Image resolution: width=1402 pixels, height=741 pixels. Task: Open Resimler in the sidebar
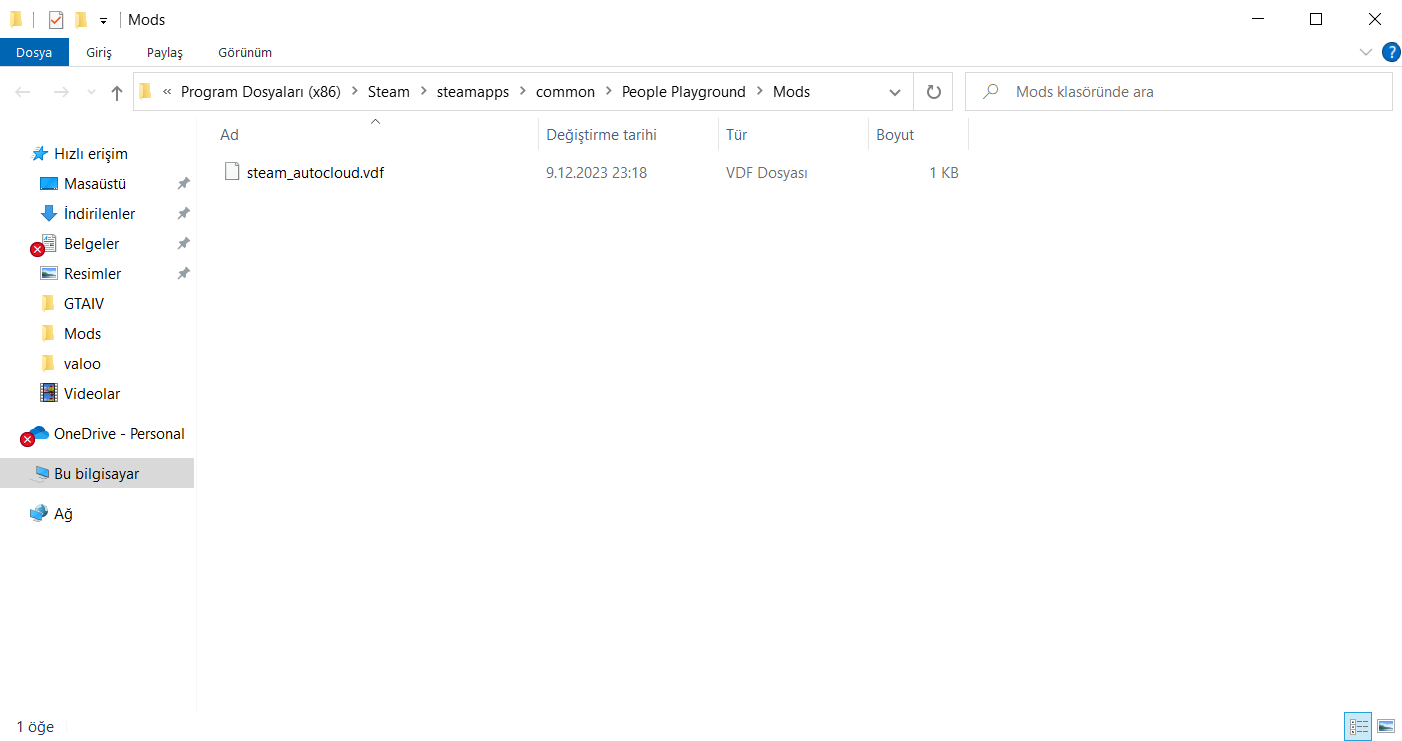(92, 274)
